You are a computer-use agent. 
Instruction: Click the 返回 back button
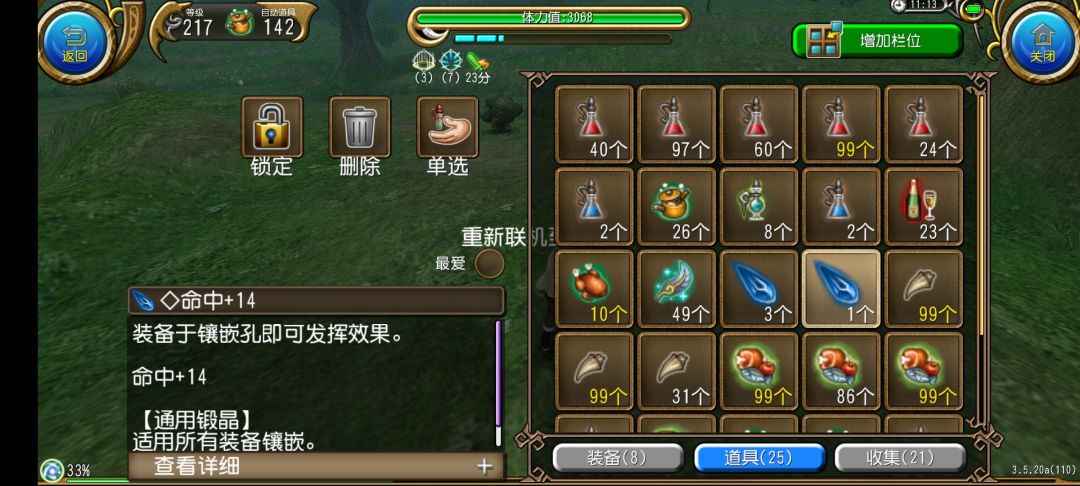coord(75,41)
